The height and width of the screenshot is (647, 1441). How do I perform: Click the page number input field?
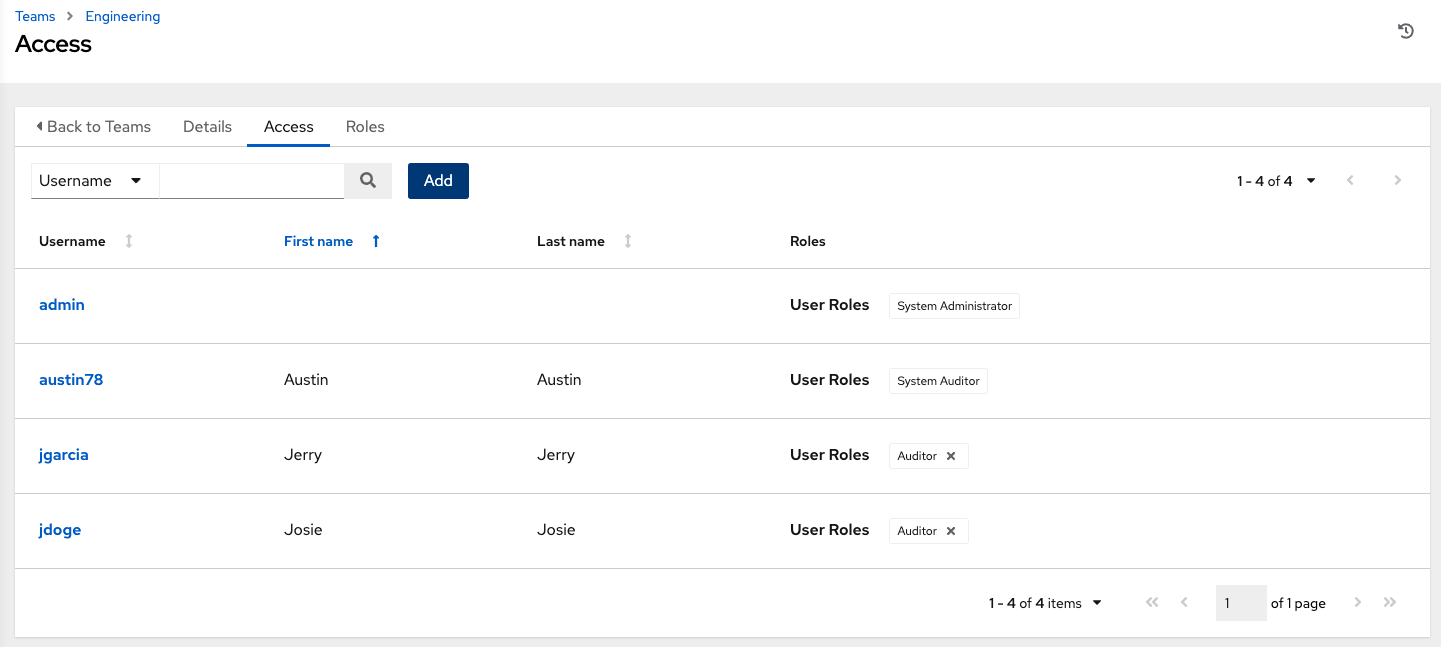pyautogui.click(x=1240, y=602)
